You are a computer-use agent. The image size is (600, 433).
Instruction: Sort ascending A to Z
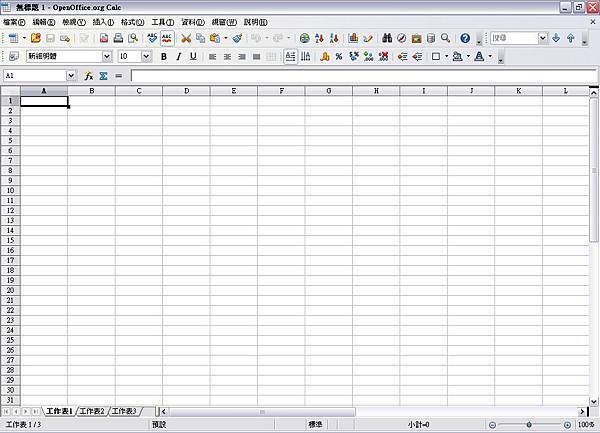pos(319,38)
